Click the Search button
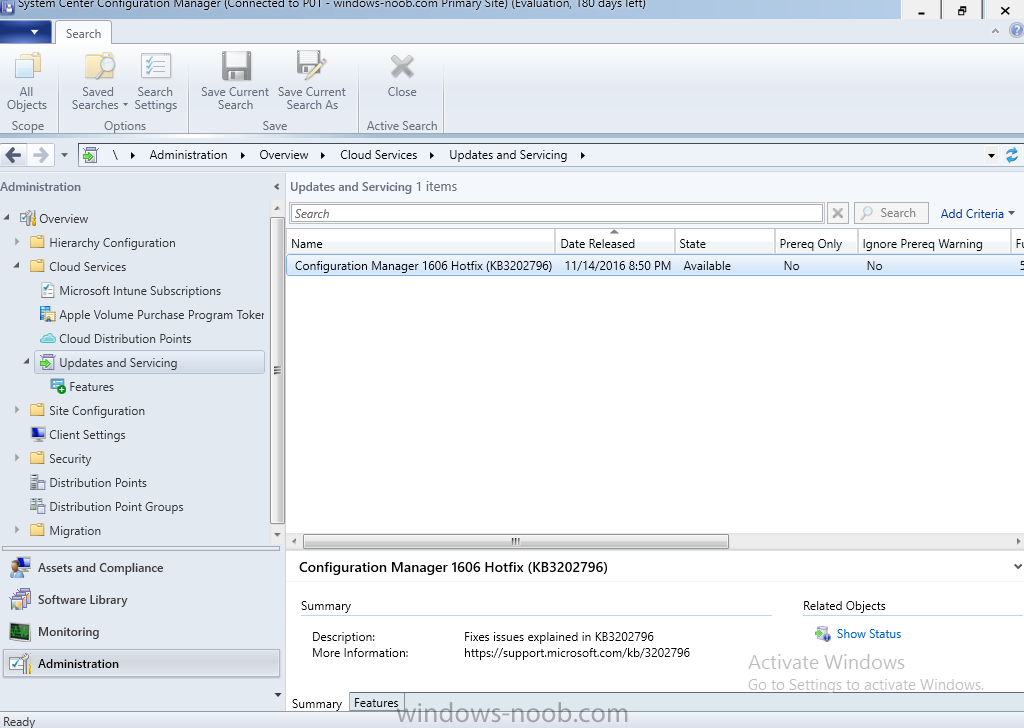 point(890,213)
